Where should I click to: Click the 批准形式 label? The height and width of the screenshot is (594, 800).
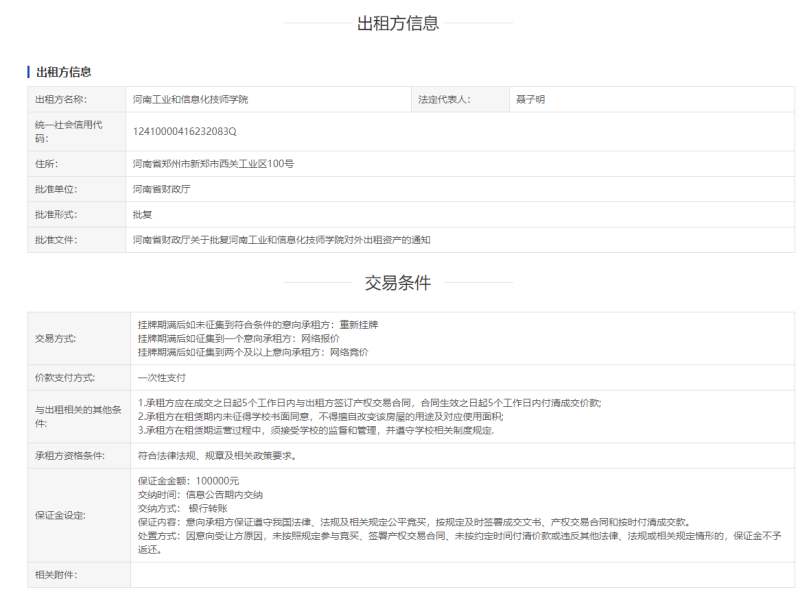pyautogui.click(x=56, y=215)
